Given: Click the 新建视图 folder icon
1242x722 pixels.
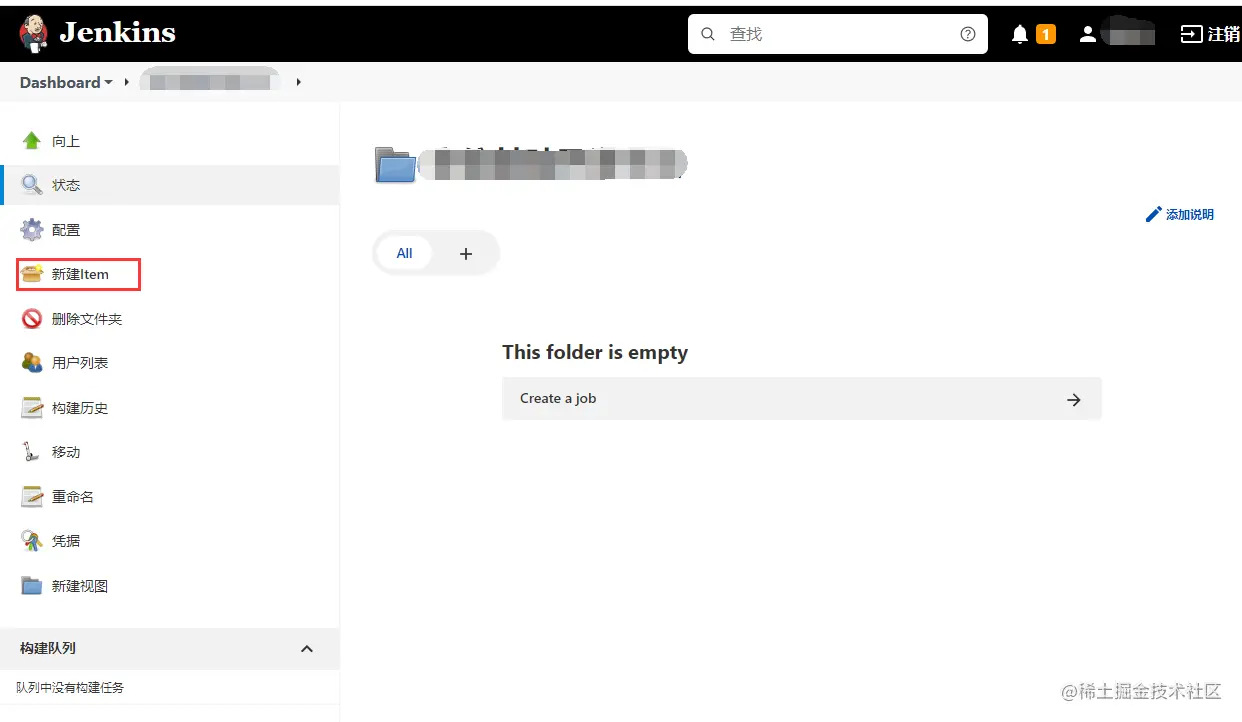Looking at the screenshot, I should tap(32, 585).
